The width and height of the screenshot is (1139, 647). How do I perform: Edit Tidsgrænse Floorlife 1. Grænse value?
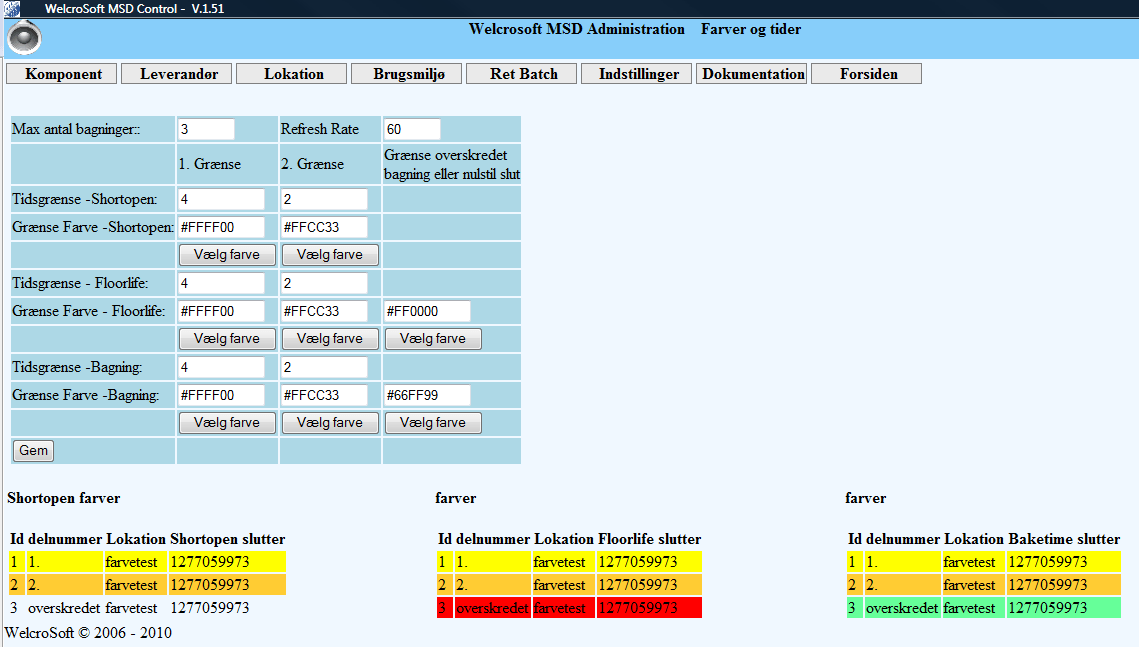pyautogui.click(x=222, y=283)
